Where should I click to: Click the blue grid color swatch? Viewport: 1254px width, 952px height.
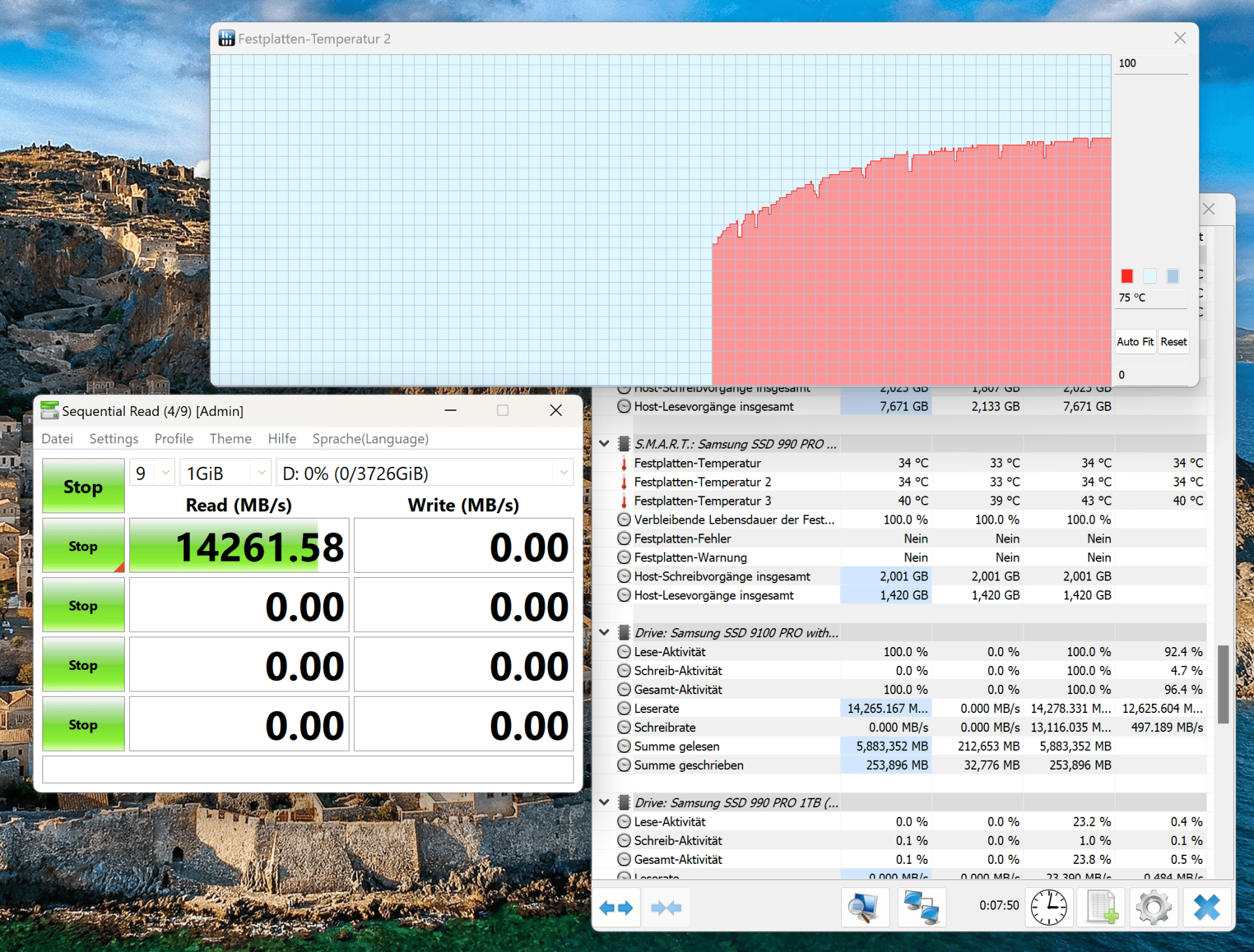coord(1173,276)
